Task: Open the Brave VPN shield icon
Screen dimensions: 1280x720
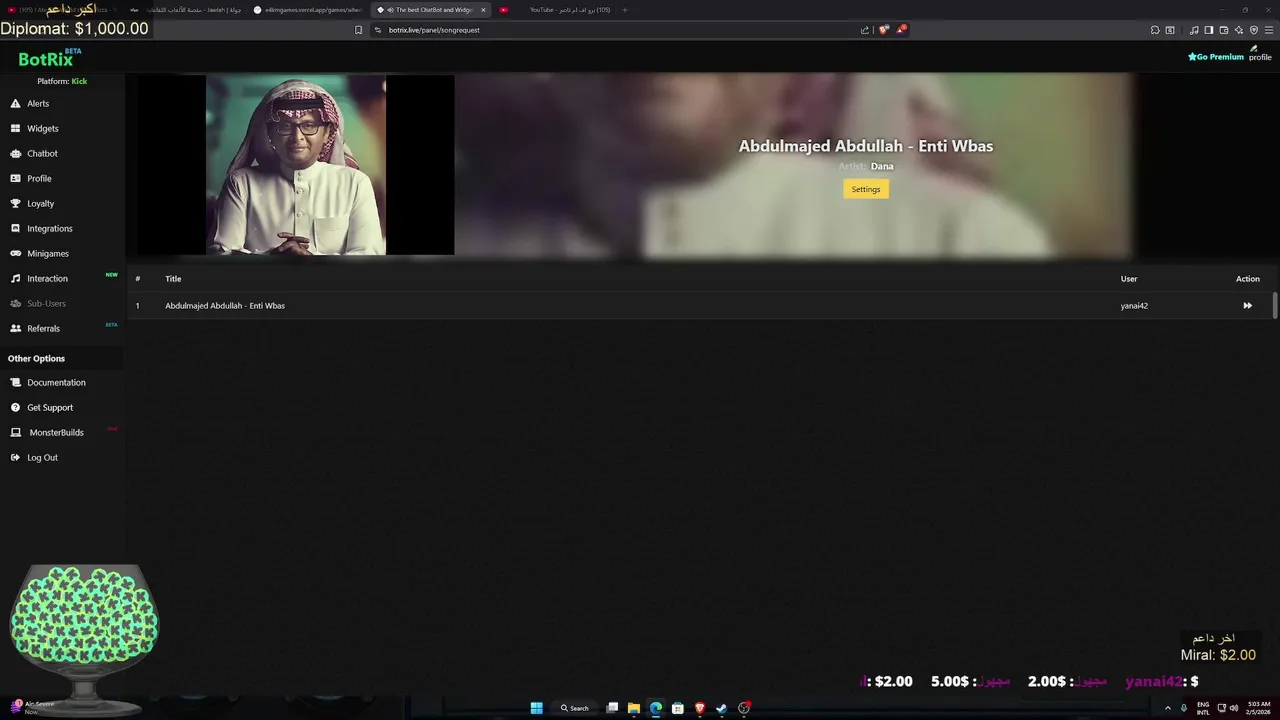Action: [1254, 30]
